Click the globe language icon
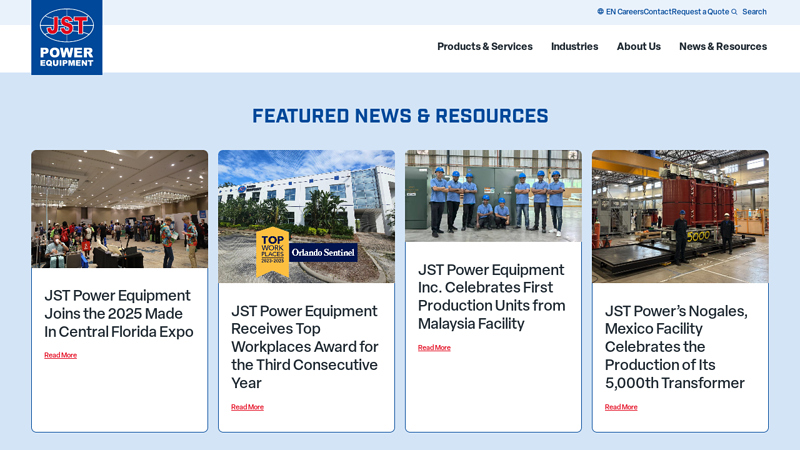Image resolution: width=800 pixels, height=450 pixels. point(601,11)
